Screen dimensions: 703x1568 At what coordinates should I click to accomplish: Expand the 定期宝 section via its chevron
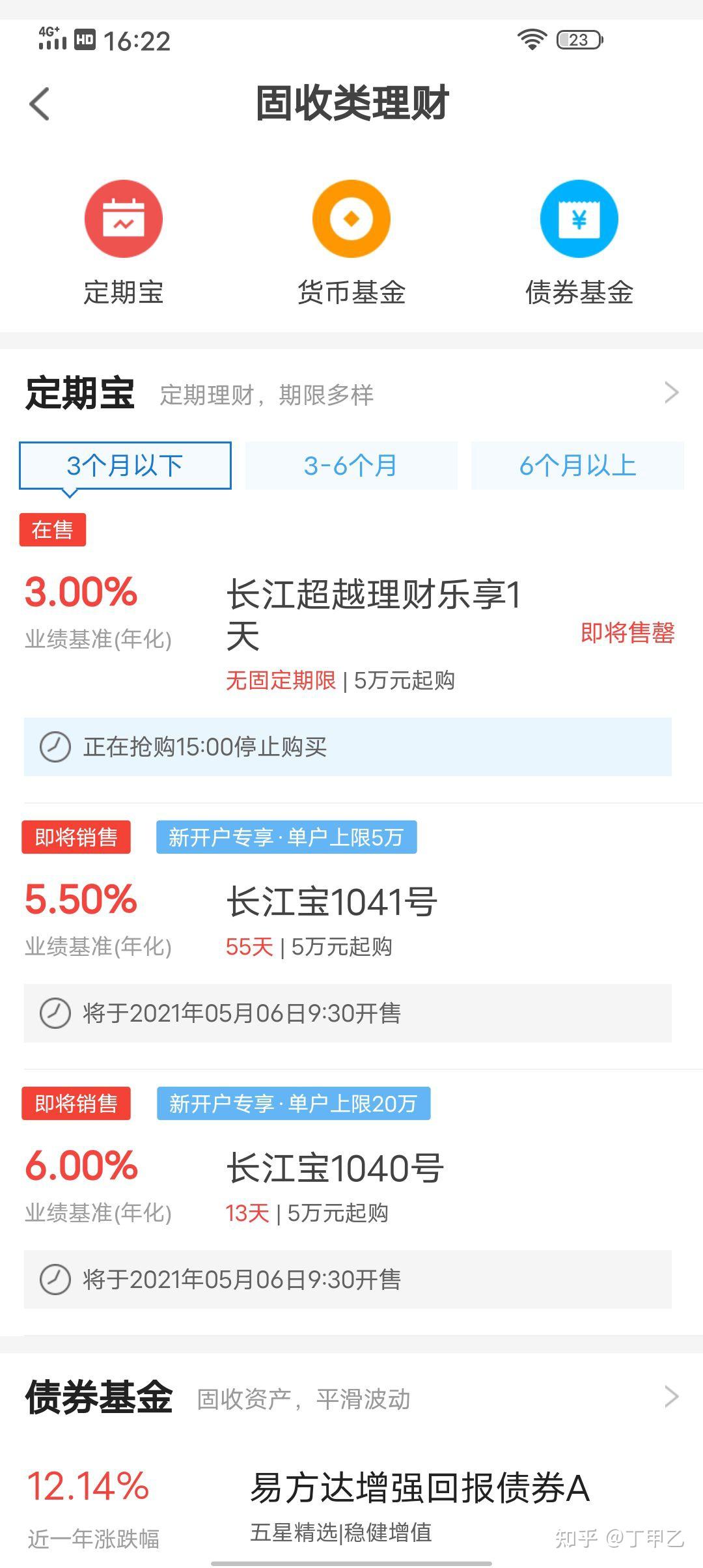tap(672, 393)
